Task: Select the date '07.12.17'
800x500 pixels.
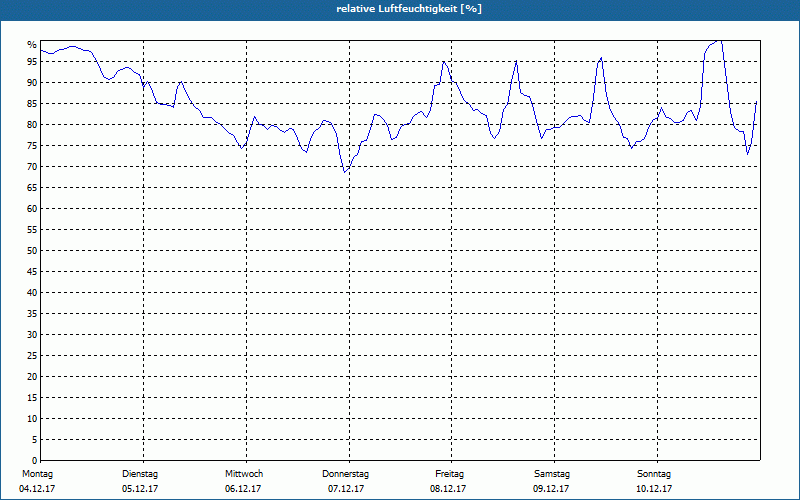Action: point(346,489)
